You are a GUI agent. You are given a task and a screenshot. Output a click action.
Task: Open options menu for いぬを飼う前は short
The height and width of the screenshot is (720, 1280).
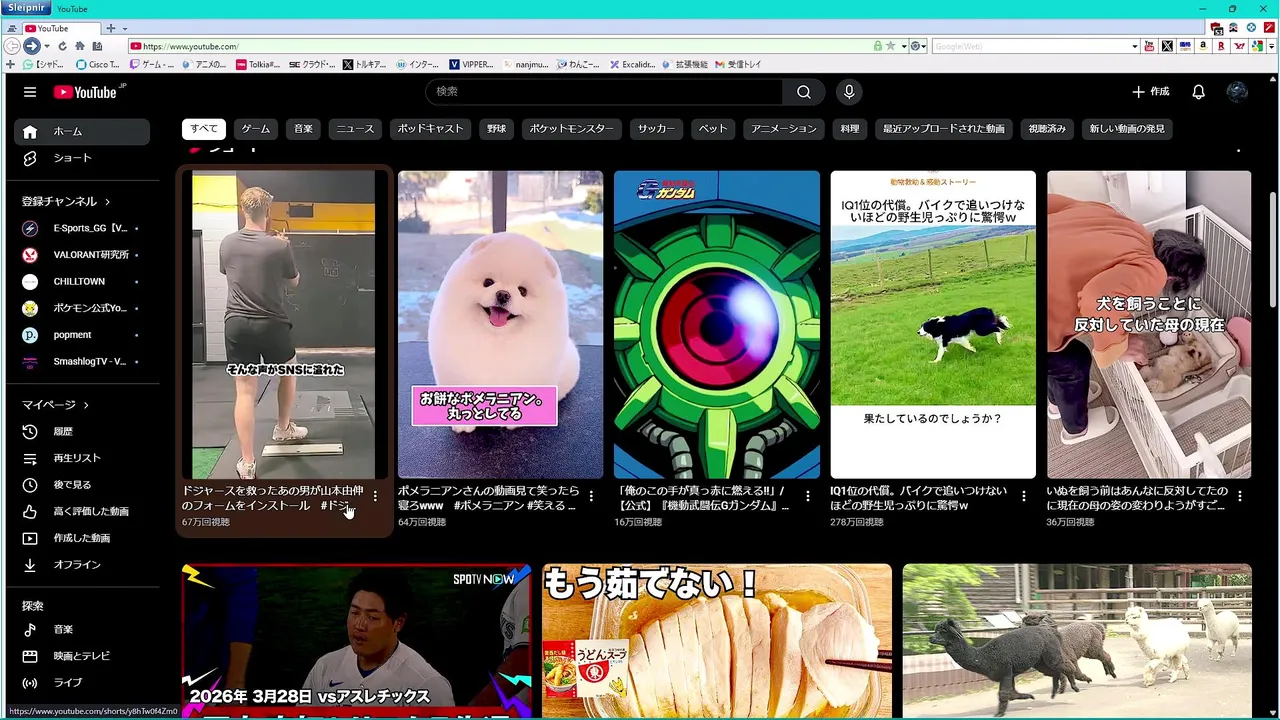1240,496
